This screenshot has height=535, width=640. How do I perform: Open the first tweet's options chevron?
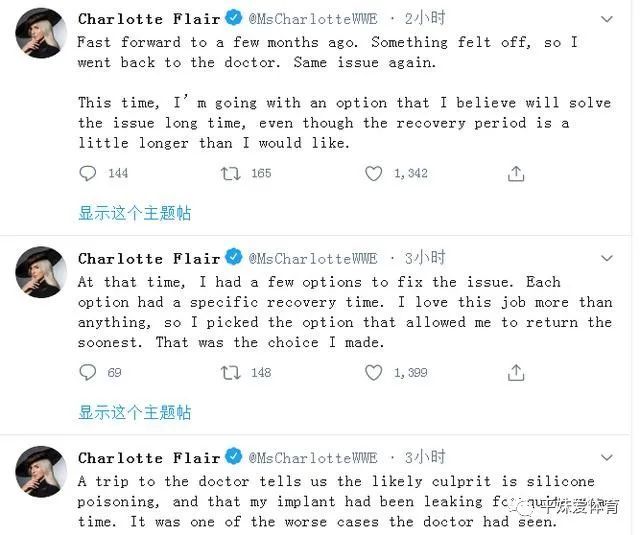607,19
